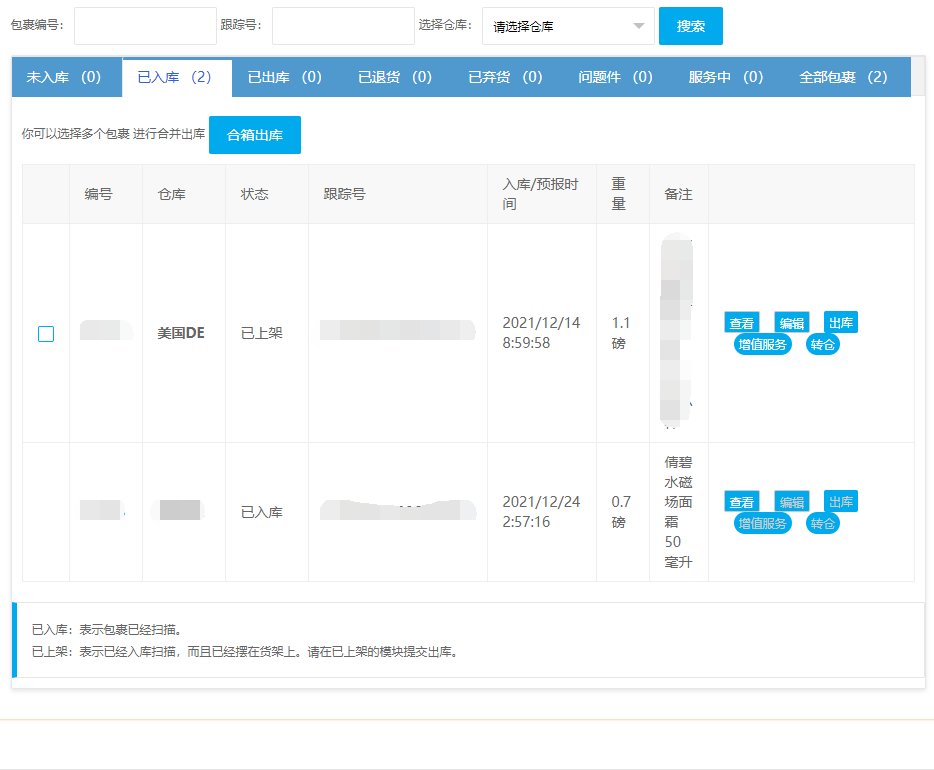Screen dimensions: 934x770
Task: Click 编辑 on the second package row
Action: click(x=791, y=501)
